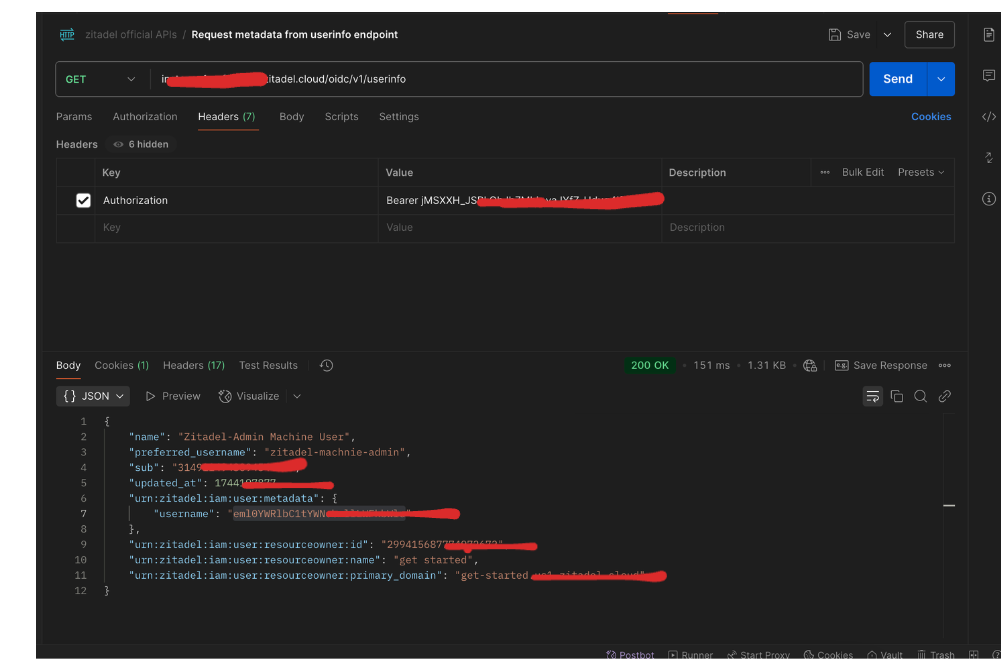
Task: Open the documentation icon in right sidebar
Action: coord(989,35)
